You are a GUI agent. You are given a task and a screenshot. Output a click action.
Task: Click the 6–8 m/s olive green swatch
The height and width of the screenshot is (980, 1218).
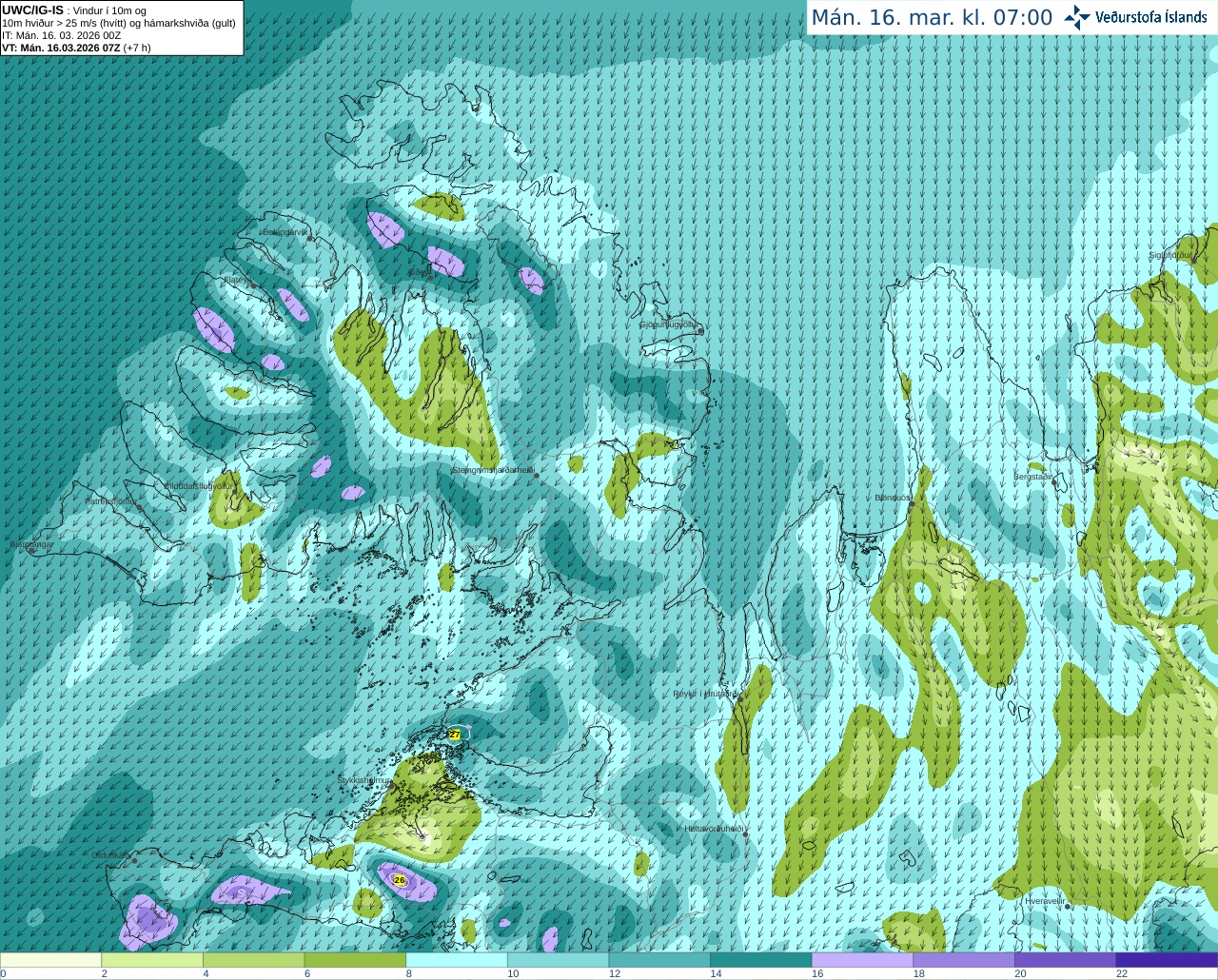[x=355, y=960]
